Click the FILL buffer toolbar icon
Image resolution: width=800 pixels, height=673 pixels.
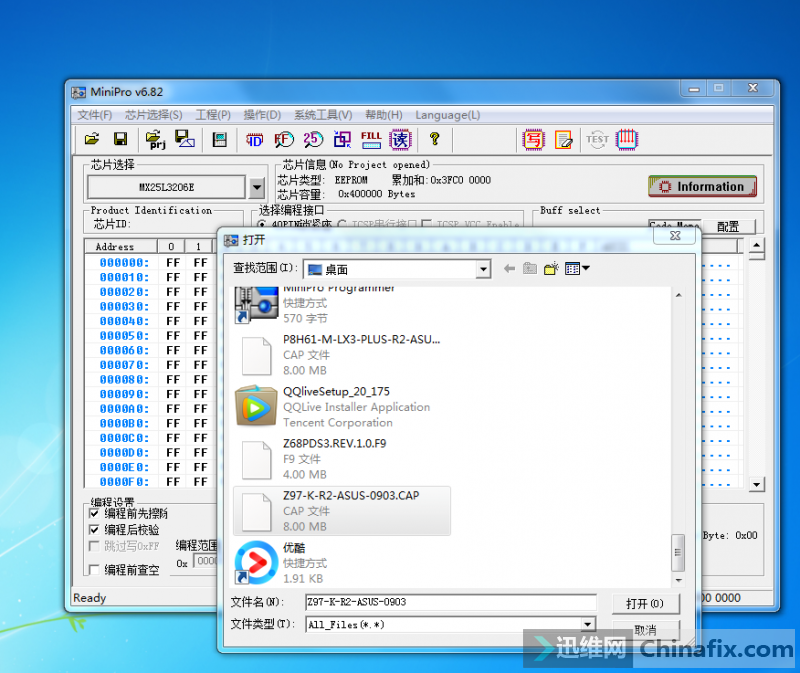pos(371,139)
